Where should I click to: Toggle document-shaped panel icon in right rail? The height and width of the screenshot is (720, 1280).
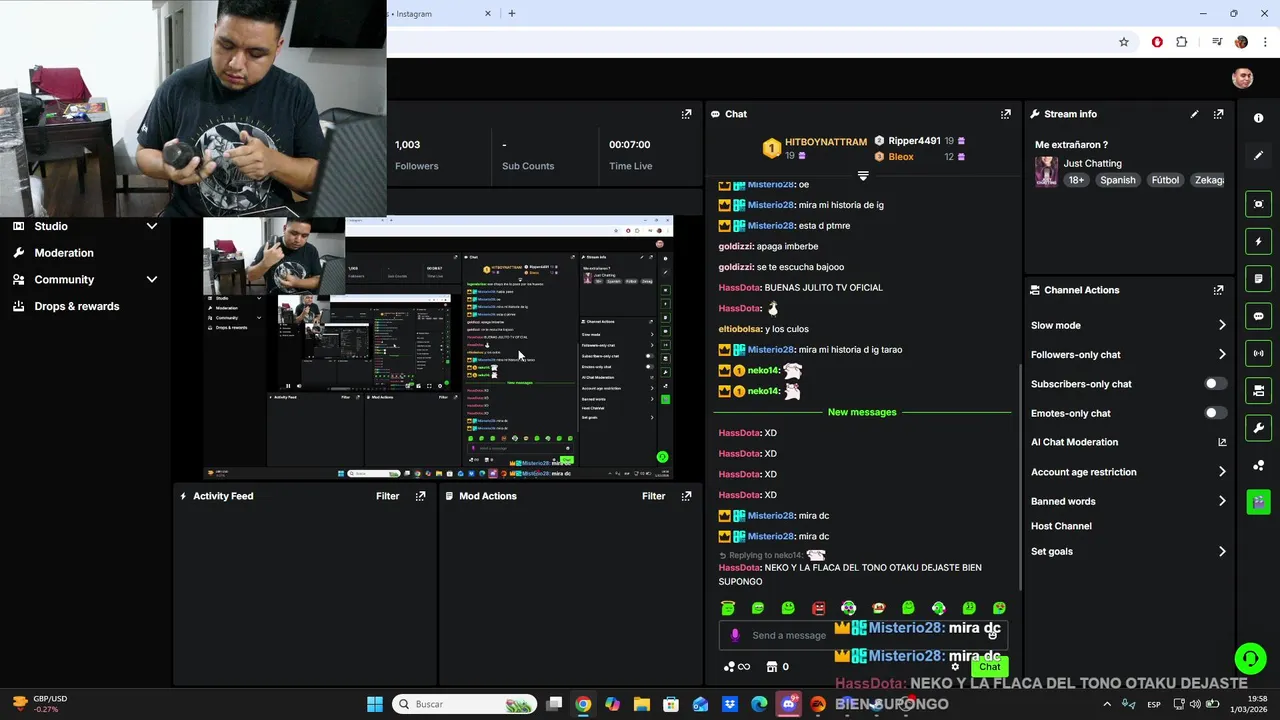pos(1258,278)
